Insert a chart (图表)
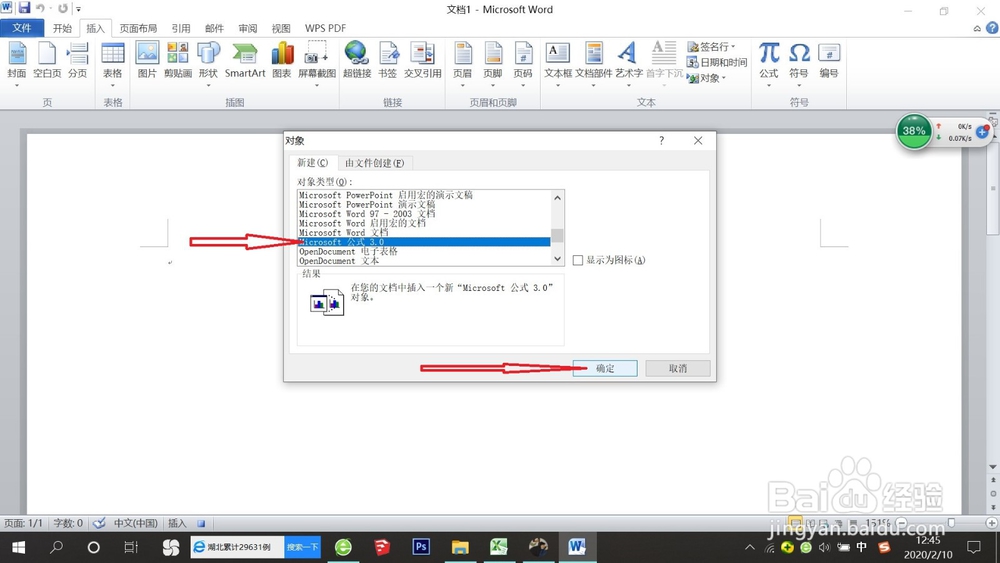The width and height of the screenshot is (1000, 563). tap(282, 61)
